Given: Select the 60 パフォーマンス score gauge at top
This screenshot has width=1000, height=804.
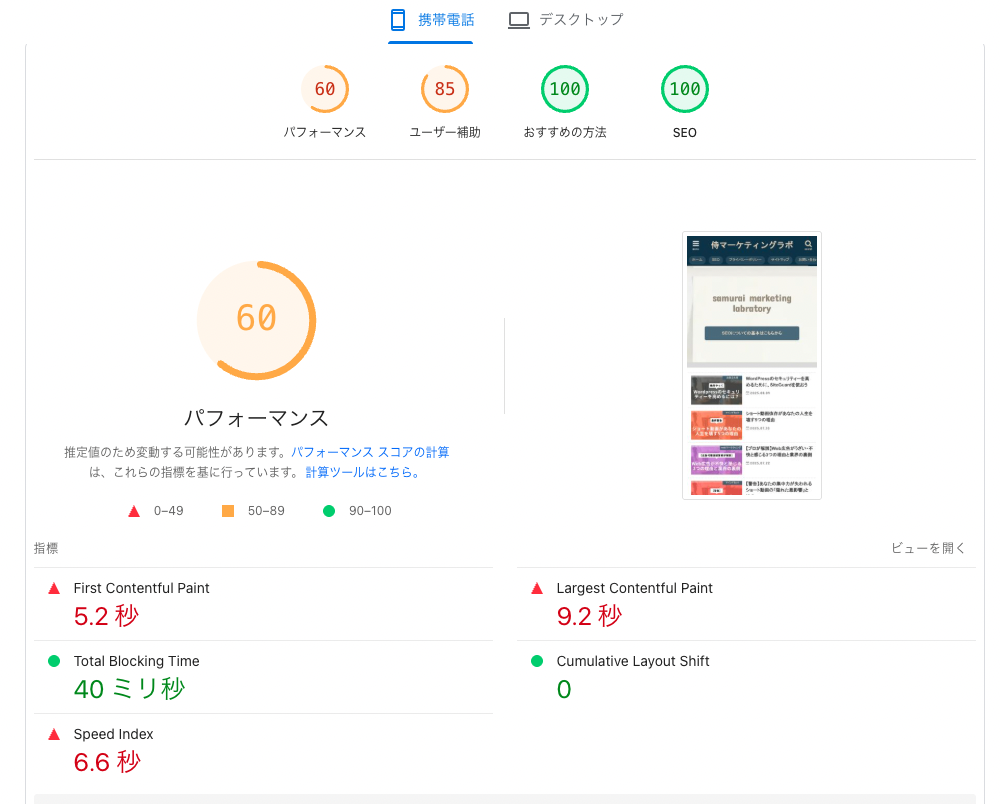Looking at the screenshot, I should [325, 89].
